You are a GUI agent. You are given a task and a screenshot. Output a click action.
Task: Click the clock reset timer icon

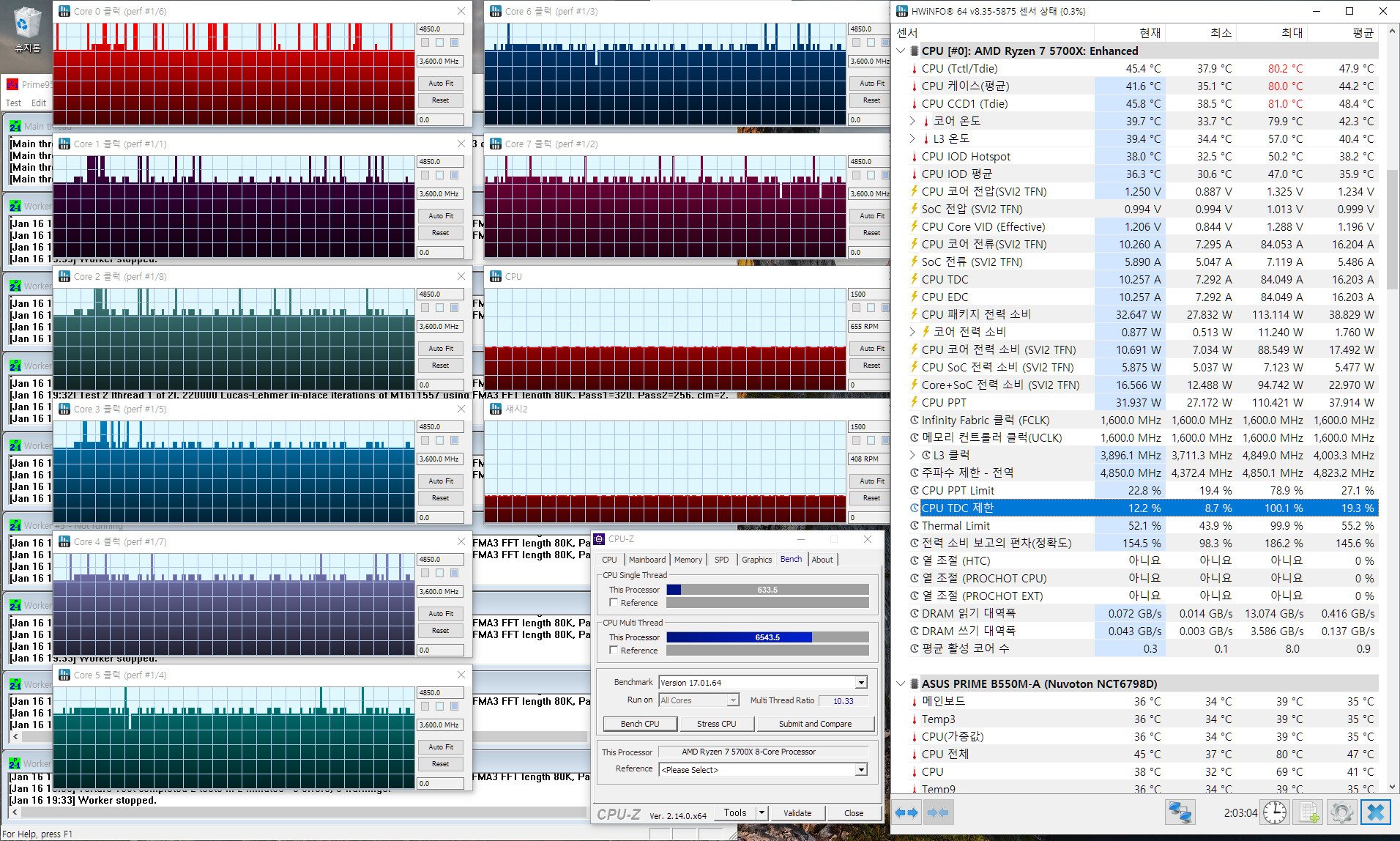pyautogui.click(x=1275, y=812)
